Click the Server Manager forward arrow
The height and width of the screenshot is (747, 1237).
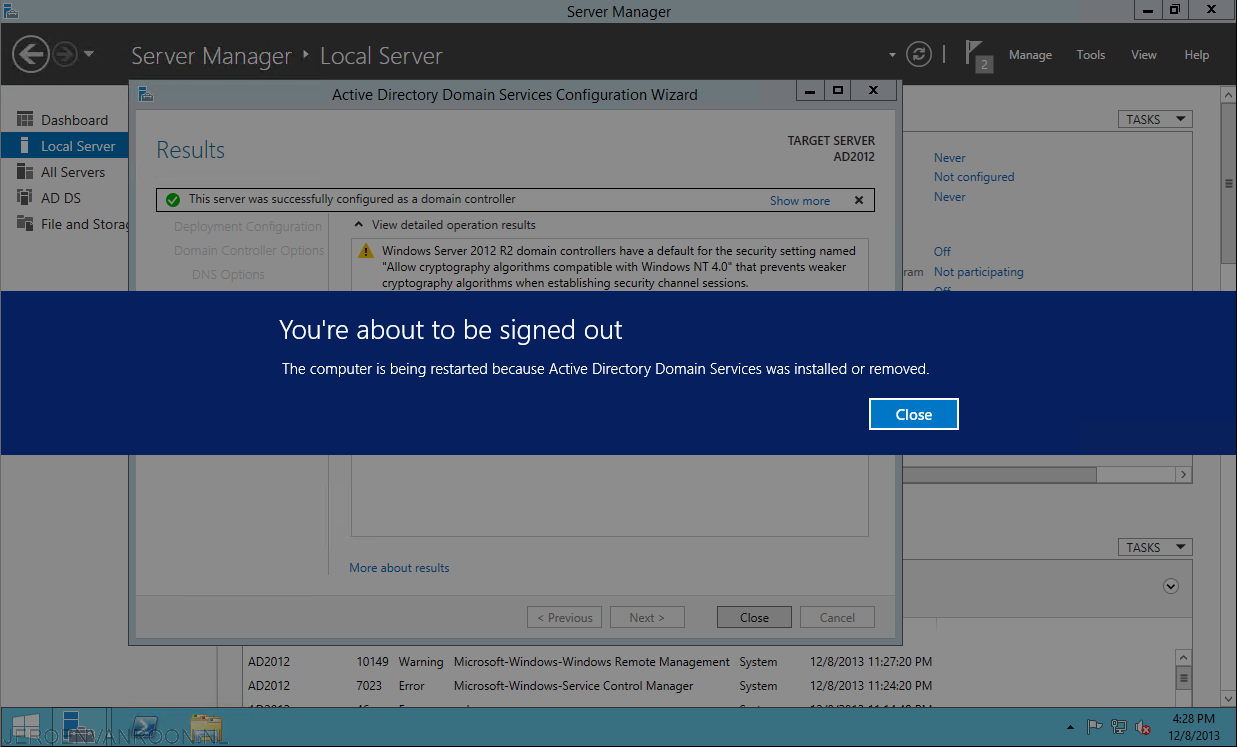pyautogui.click(x=65, y=54)
